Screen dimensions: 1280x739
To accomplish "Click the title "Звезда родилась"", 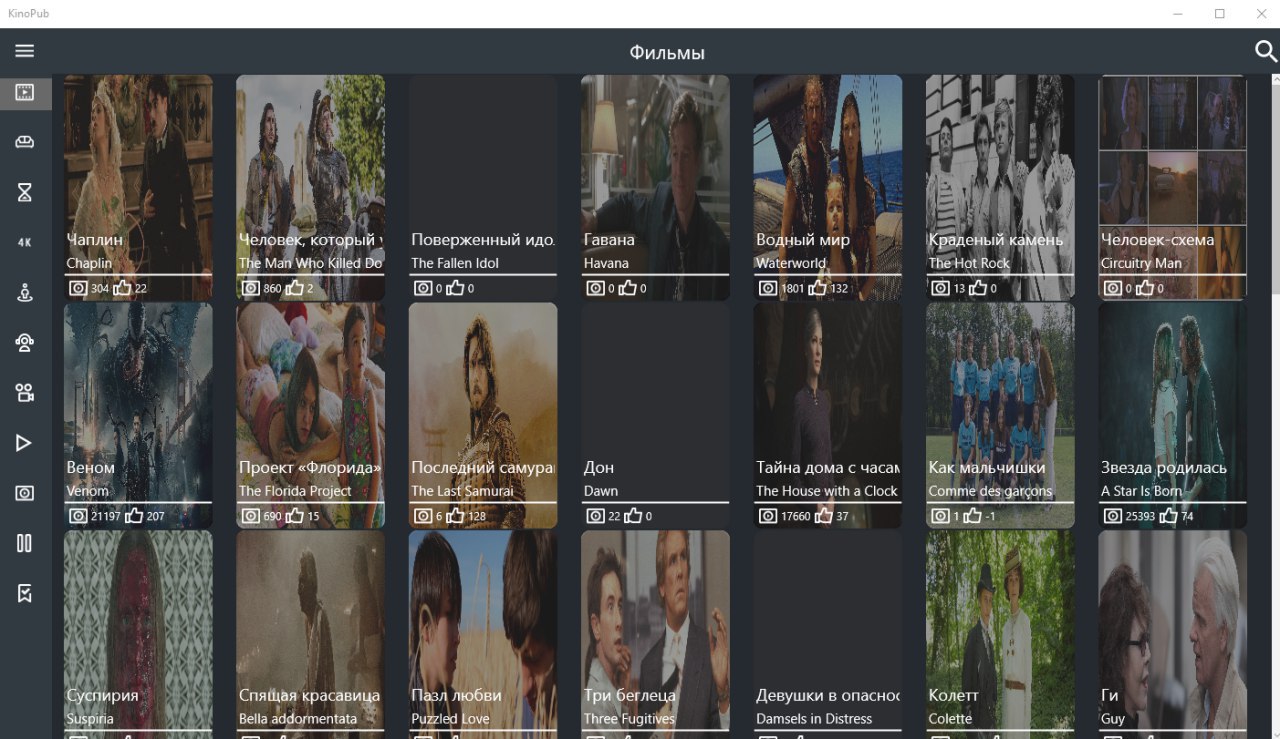I will coord(1164,468).
